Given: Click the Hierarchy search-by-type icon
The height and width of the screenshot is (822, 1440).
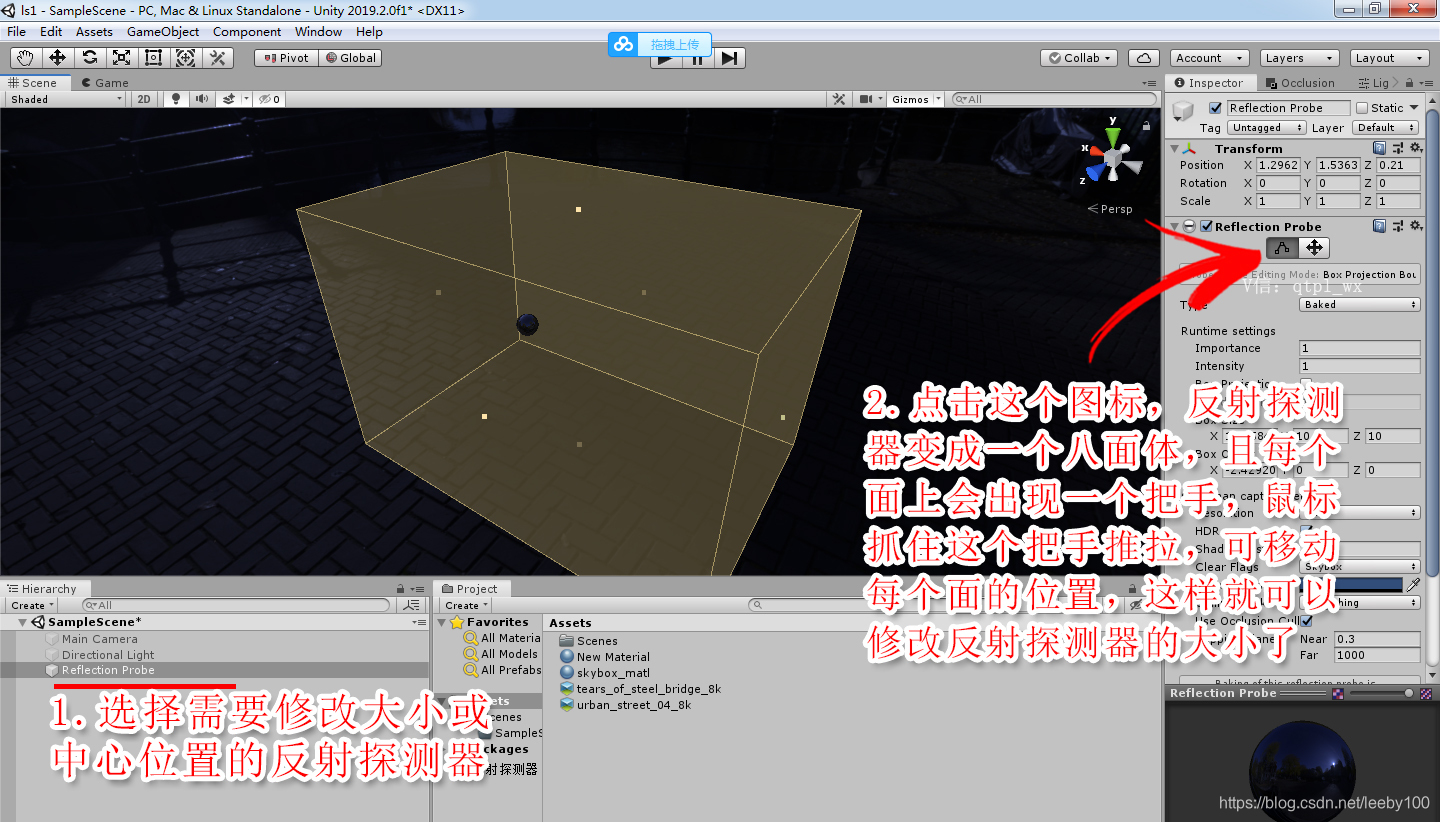Looking at the screenshot, I should coord(410,605).
